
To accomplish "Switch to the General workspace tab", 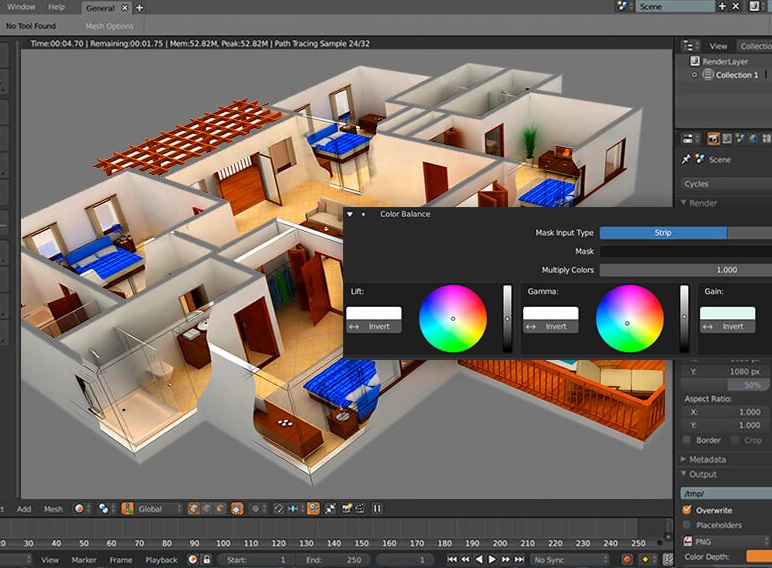I will 101,7.
